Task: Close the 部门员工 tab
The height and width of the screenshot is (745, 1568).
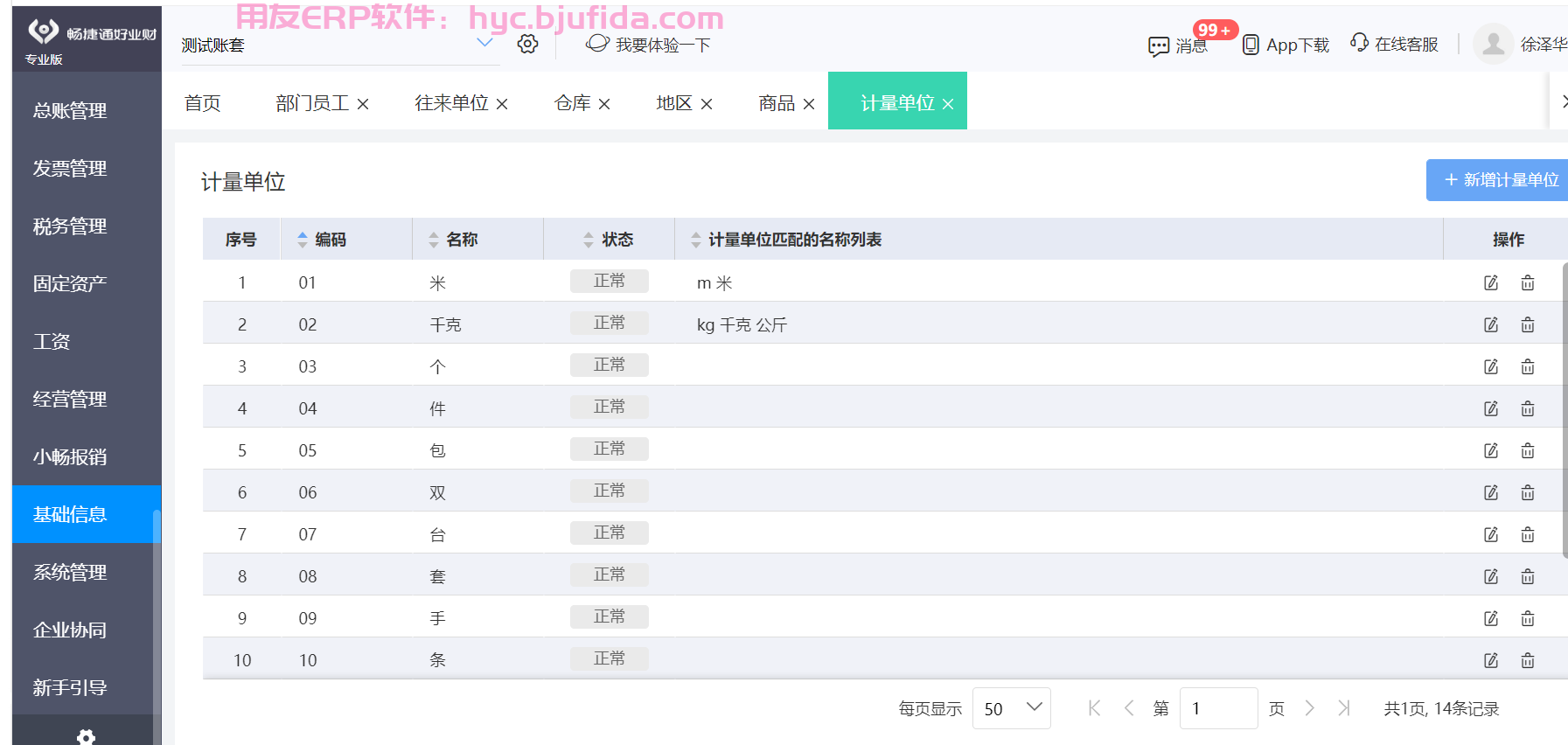Action: click(363, 104)
